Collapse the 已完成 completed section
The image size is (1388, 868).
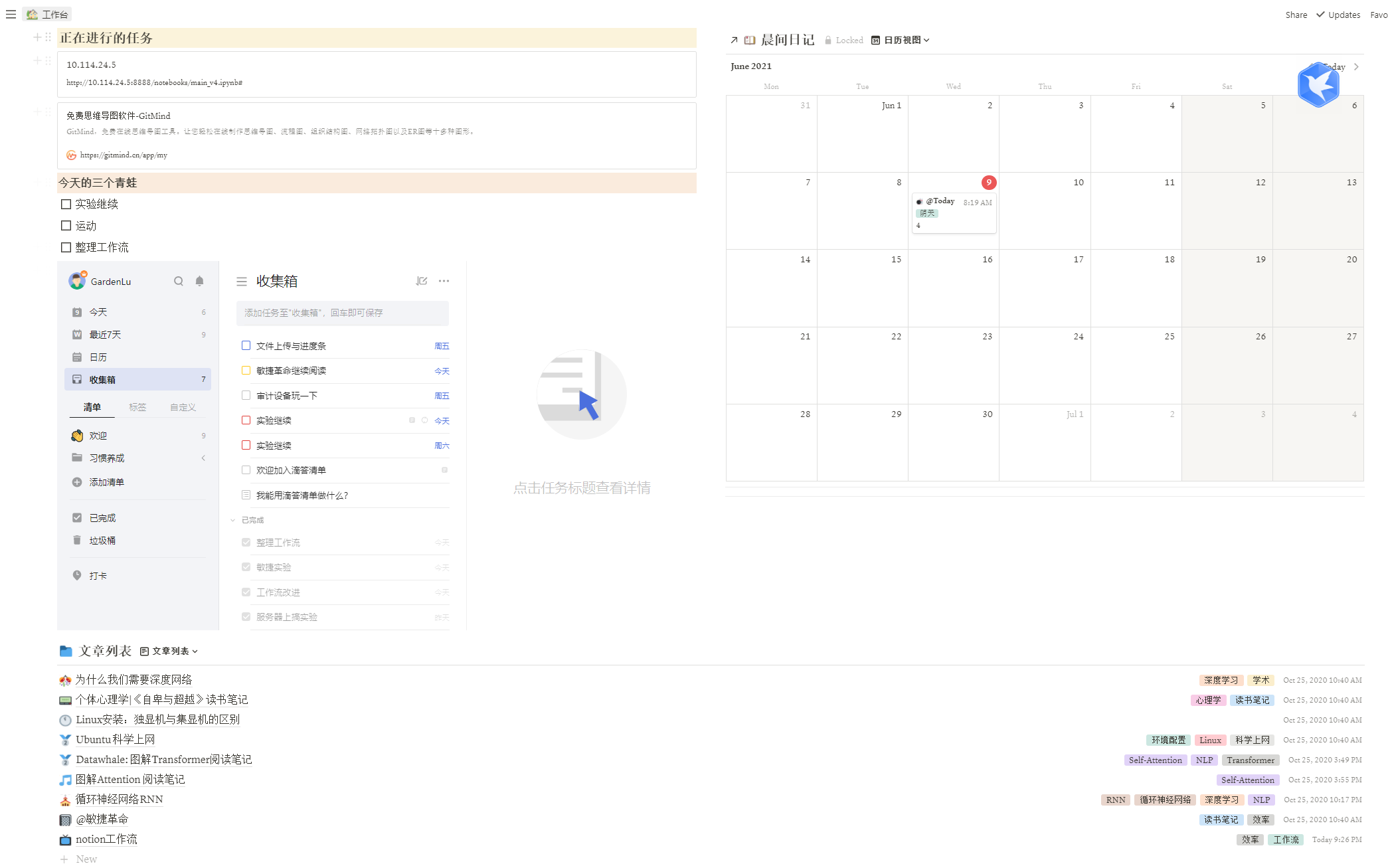233,520
